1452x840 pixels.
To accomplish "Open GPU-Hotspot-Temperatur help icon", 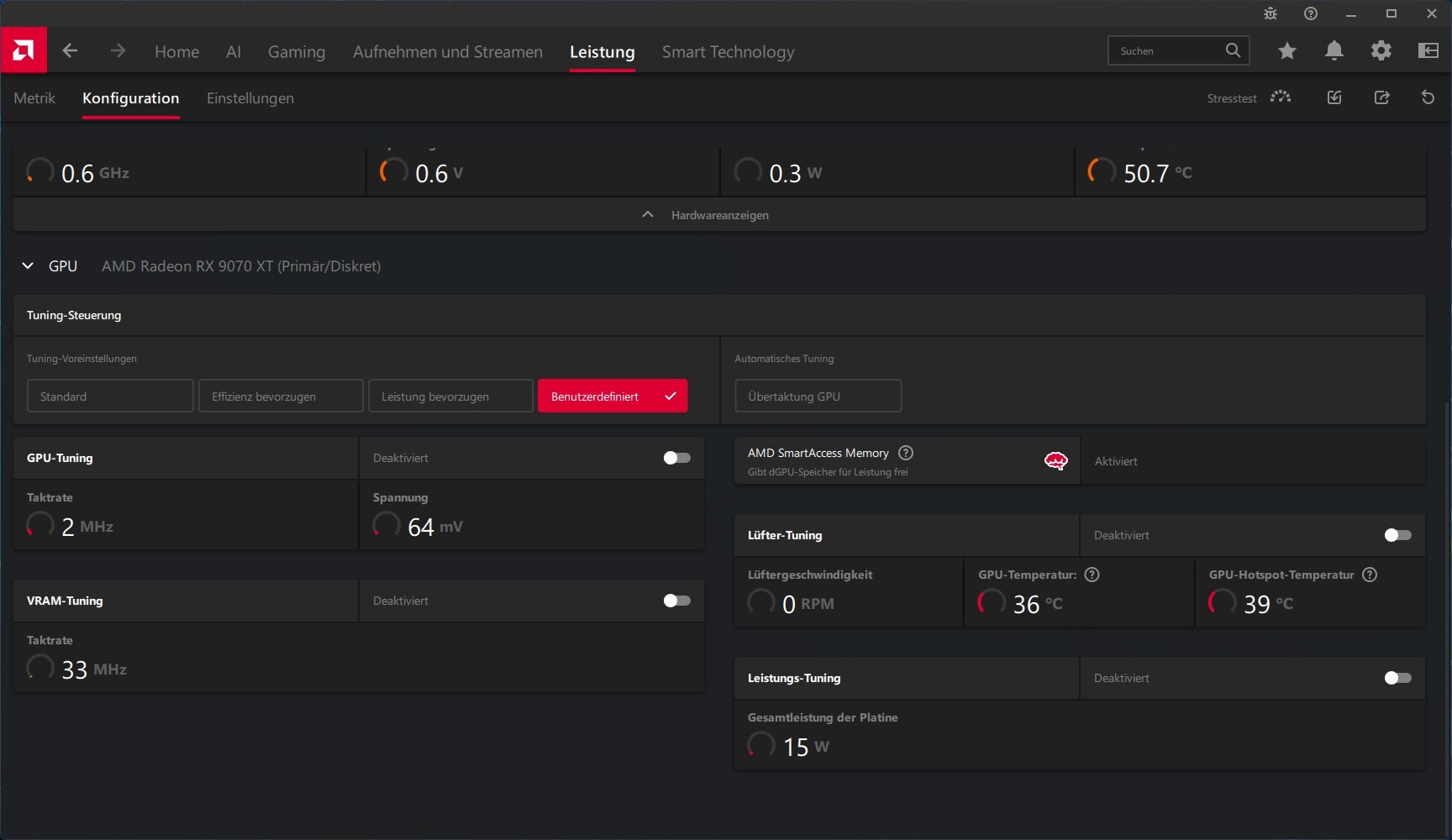I will [x=1370, y=575].
